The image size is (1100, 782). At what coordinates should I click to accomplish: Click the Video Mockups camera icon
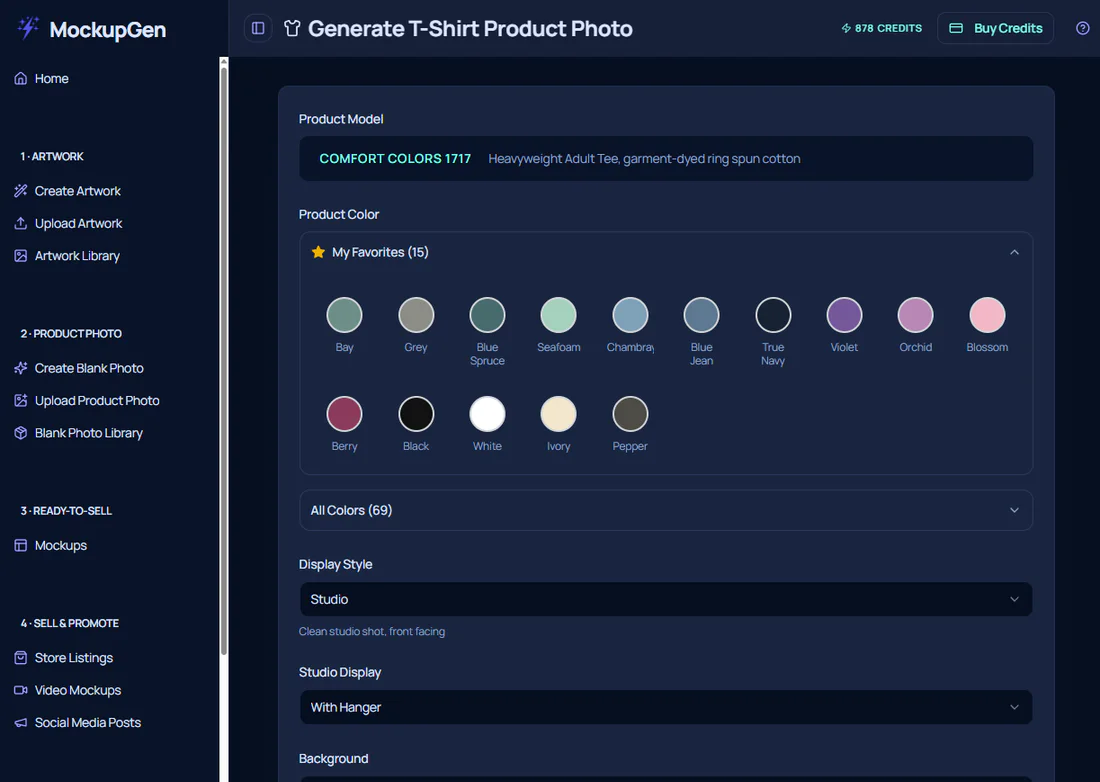click(21, 690)
